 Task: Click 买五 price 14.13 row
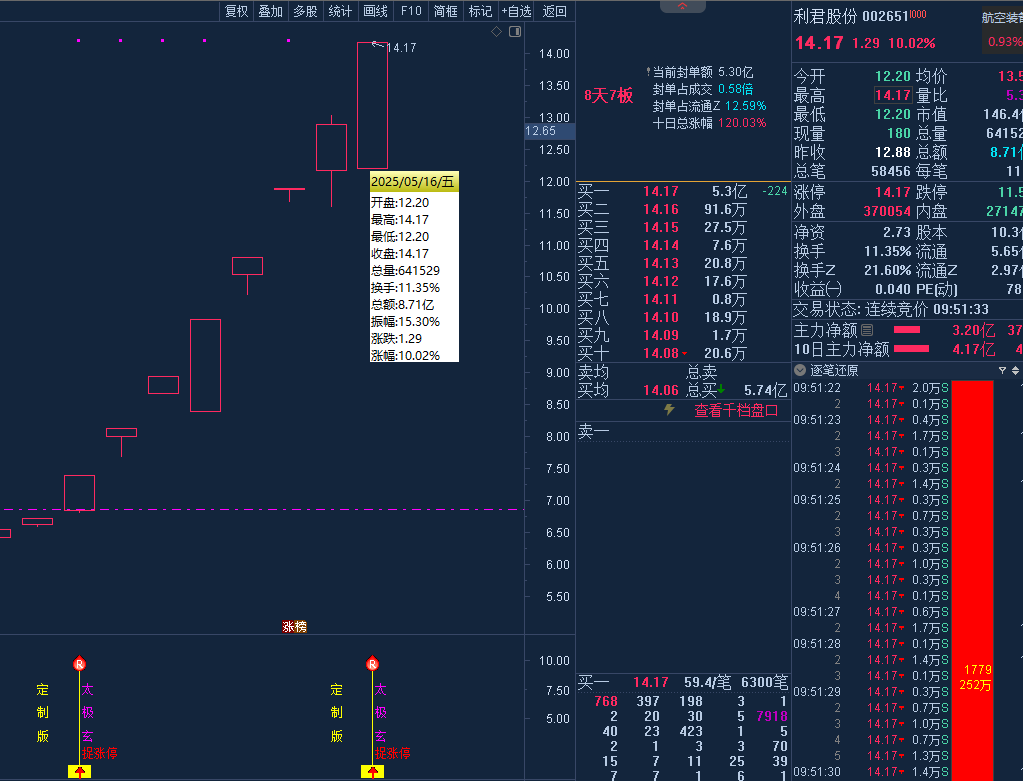[683, 264]
